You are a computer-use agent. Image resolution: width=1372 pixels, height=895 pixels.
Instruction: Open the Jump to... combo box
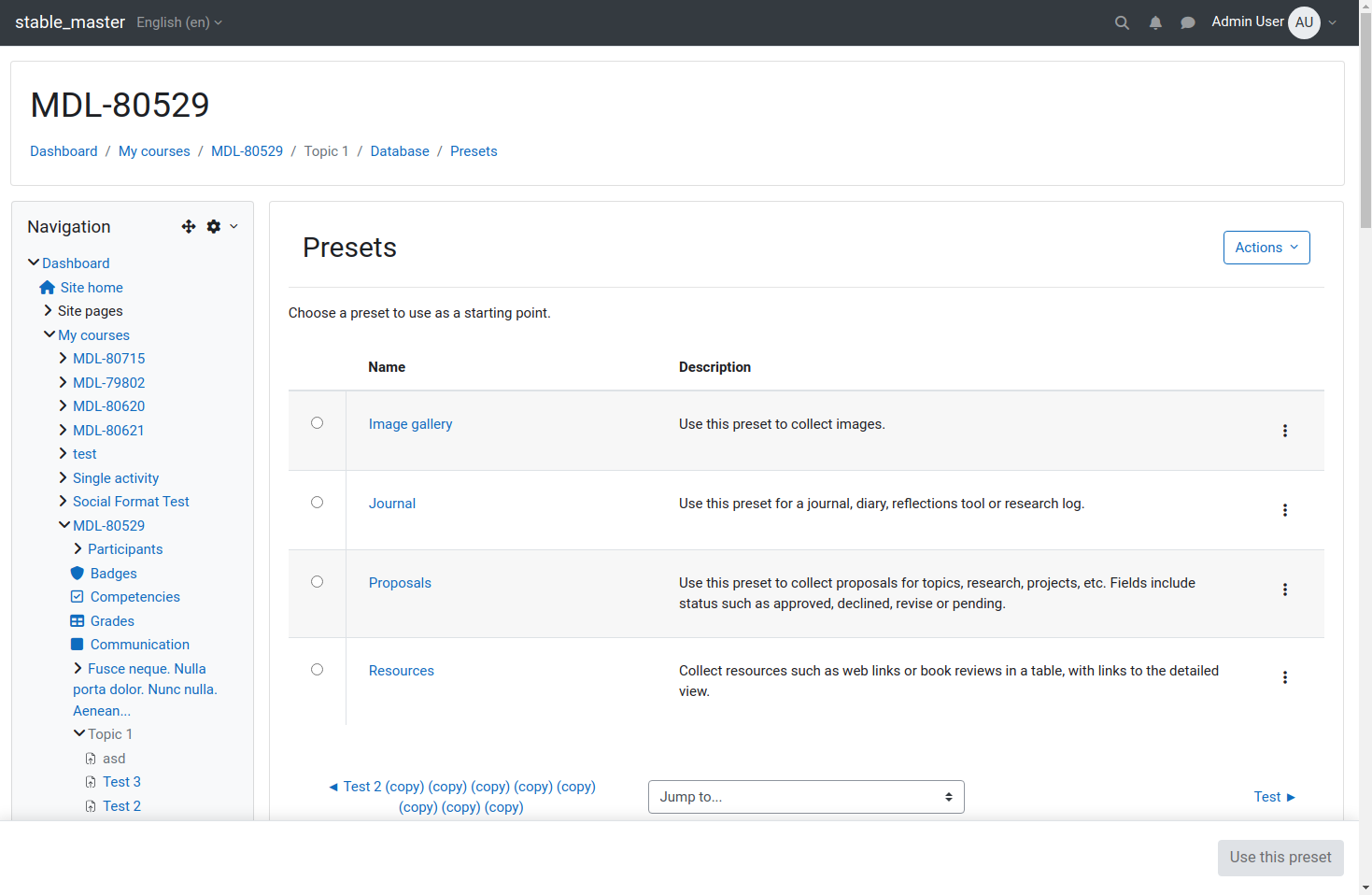tap(806, 797)
